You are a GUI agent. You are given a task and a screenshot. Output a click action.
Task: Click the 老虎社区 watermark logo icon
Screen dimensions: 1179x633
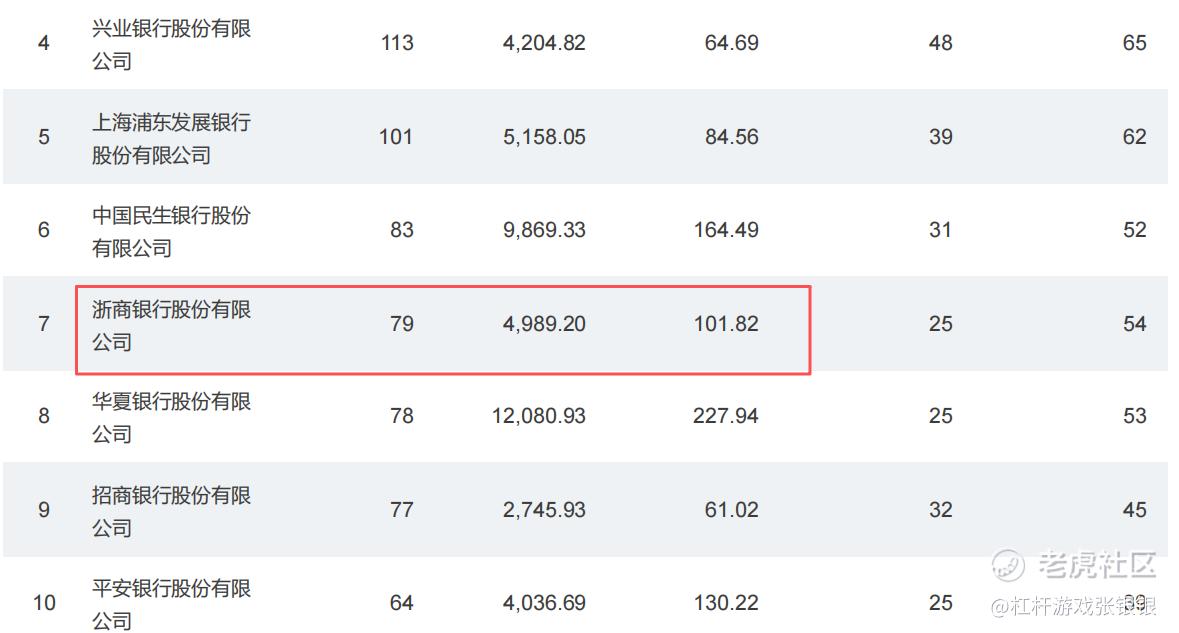(x=1008, y=565)
